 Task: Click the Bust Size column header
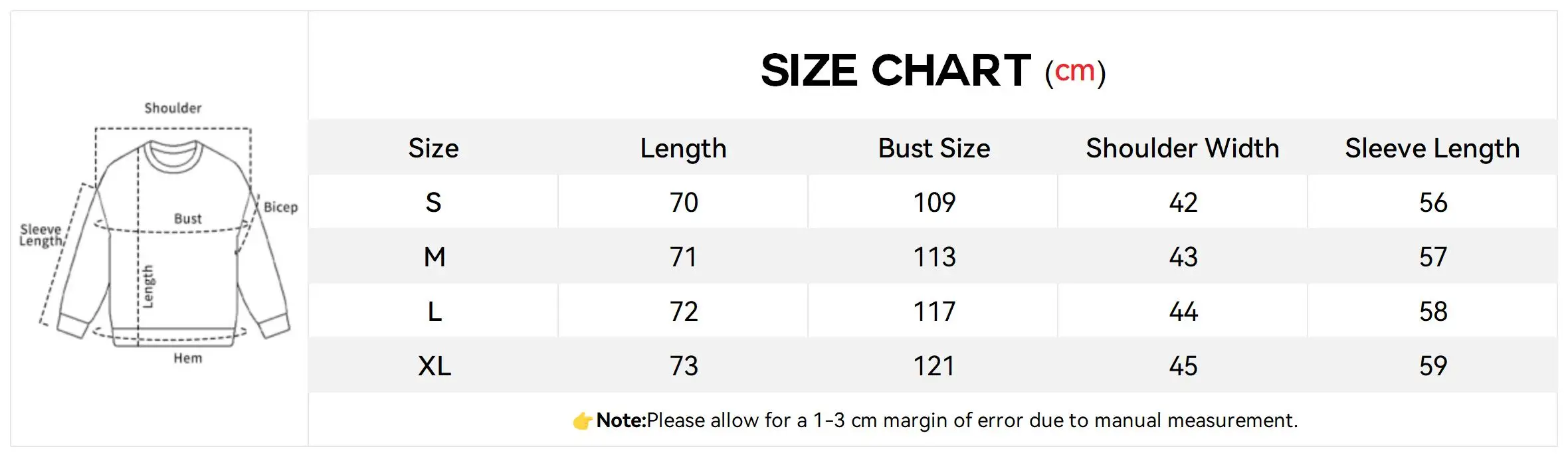coord(933,148)
